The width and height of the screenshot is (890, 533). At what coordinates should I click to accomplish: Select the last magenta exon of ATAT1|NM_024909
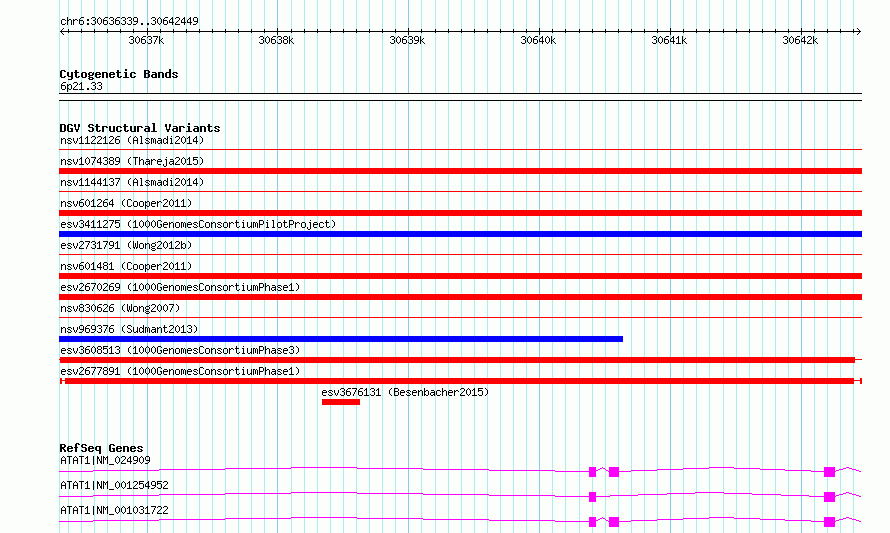pos(829,472)
